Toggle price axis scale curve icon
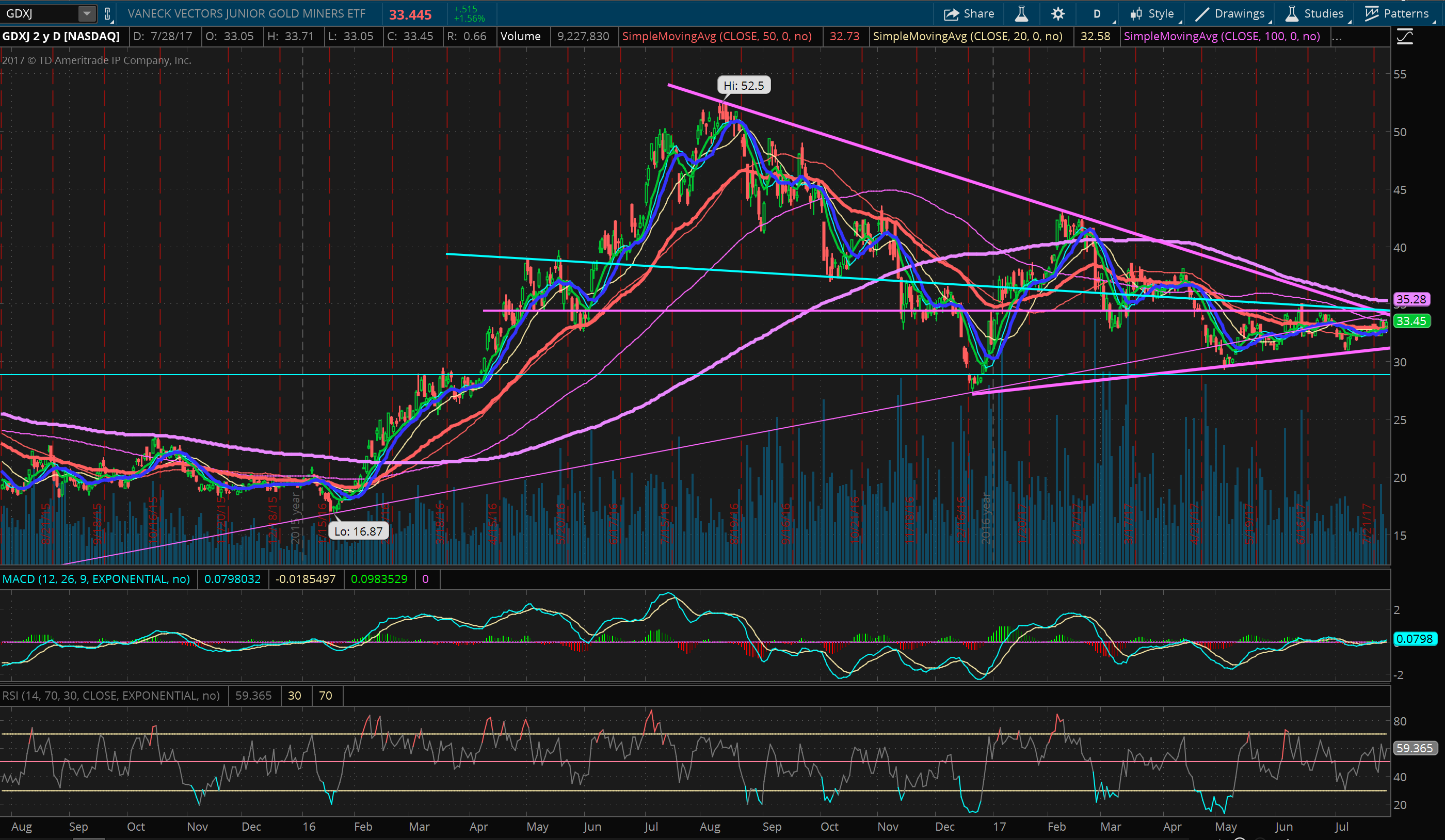 (x=1405, y=37)
